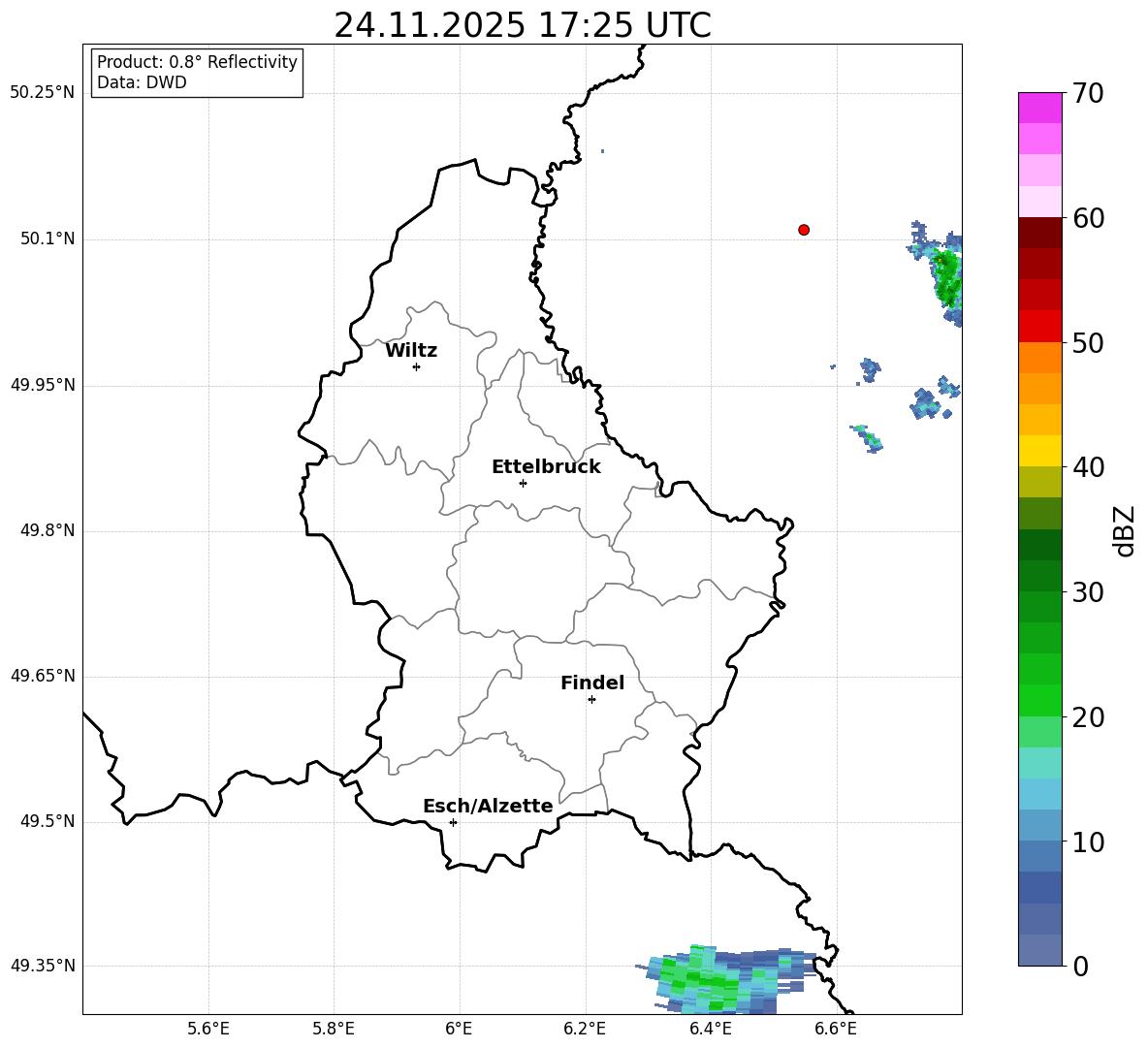1148x1048 pixels.
Task: Click the 49.35°N latitude label
Action: point(43,966)
